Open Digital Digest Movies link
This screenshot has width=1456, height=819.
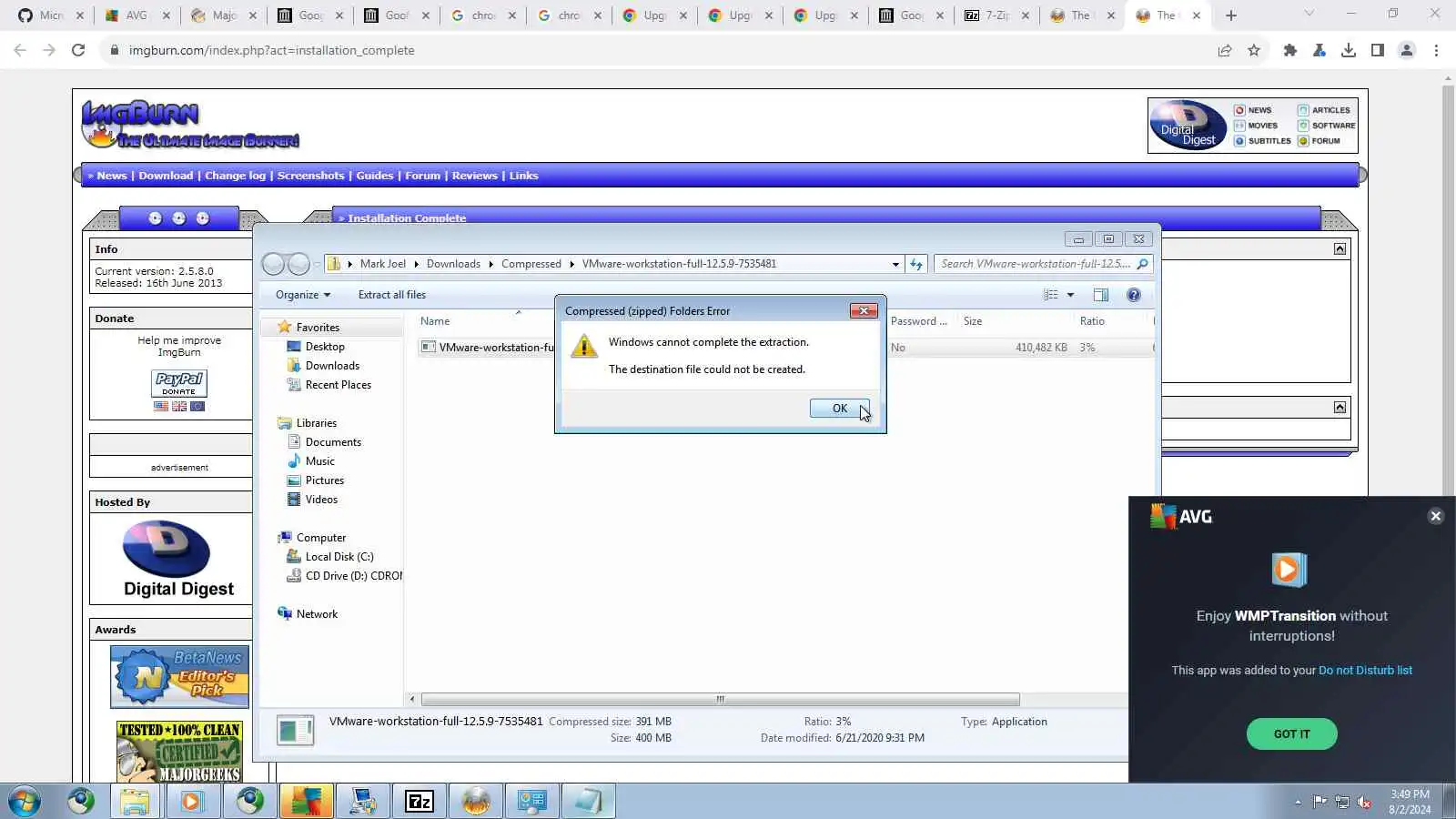click(x=1256, y=126)
